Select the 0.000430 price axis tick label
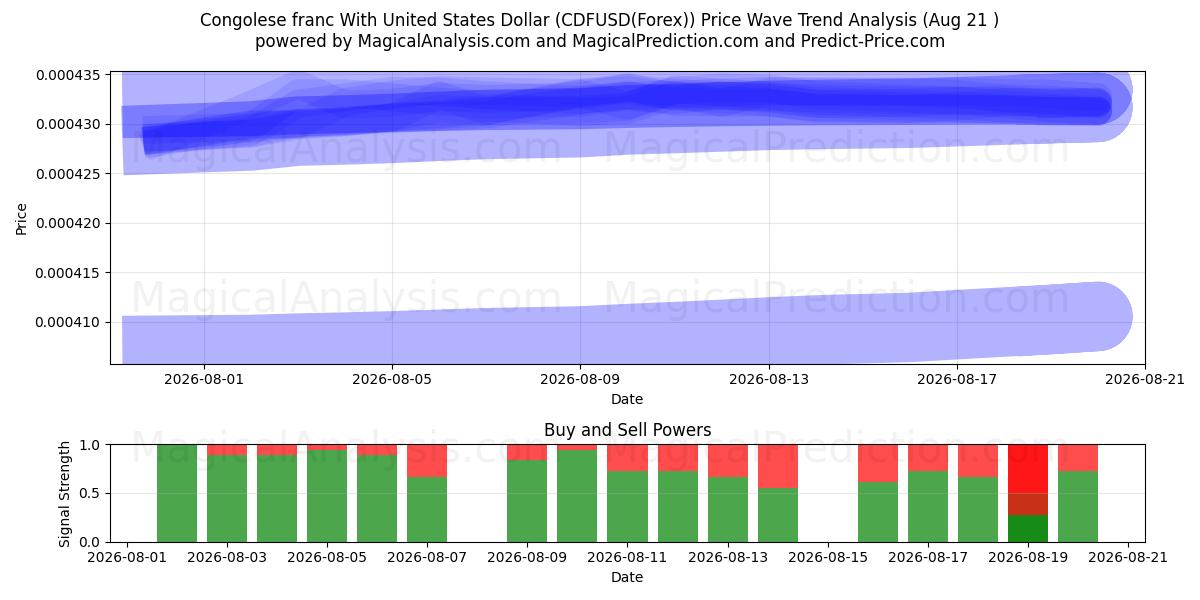Screen dimensions: 1200x600 point(68,125)
